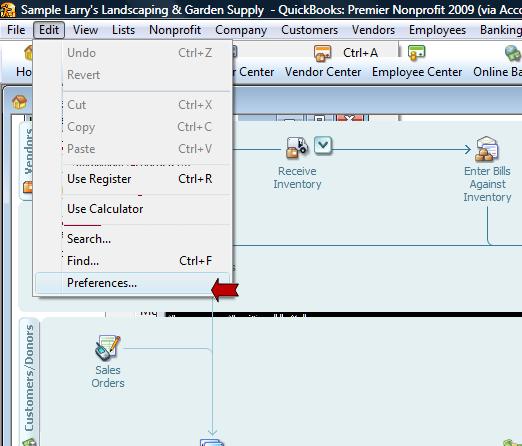Expand the Receive Inventory dropdown arrow
This screenshot has height=446, width=522.
pos(323,145)
